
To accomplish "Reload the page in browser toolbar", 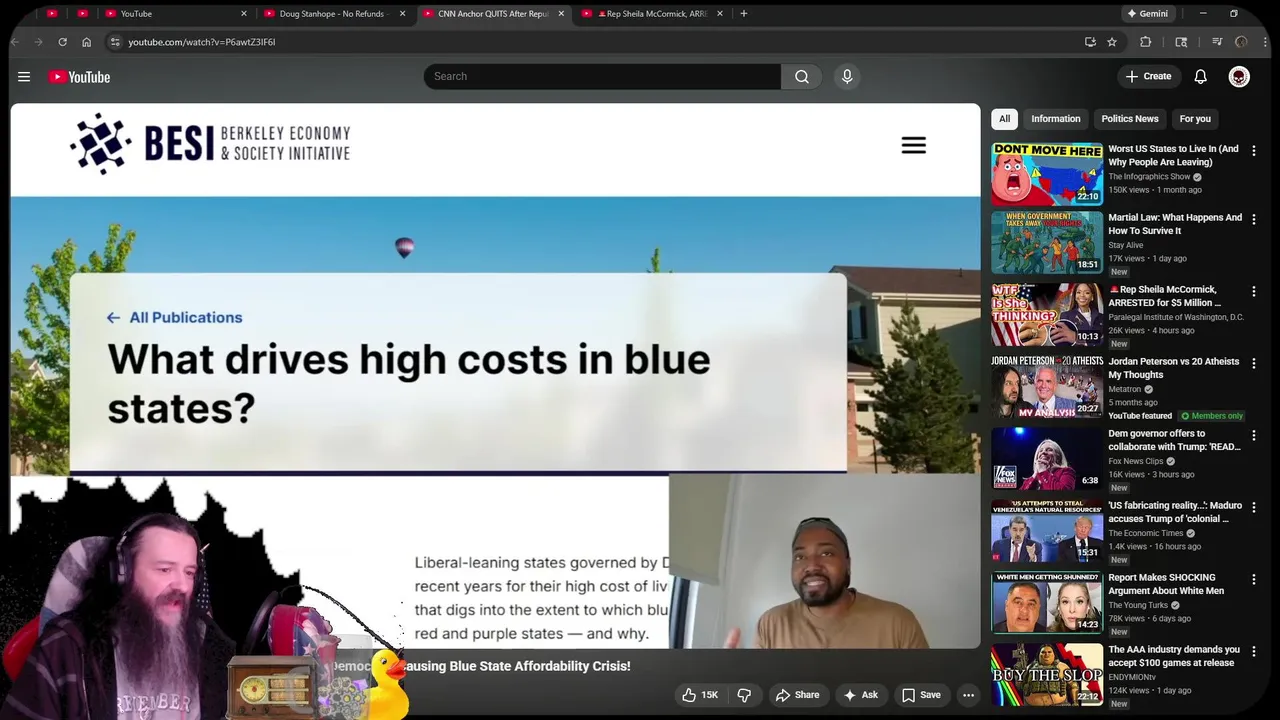I will coord(62,42).
